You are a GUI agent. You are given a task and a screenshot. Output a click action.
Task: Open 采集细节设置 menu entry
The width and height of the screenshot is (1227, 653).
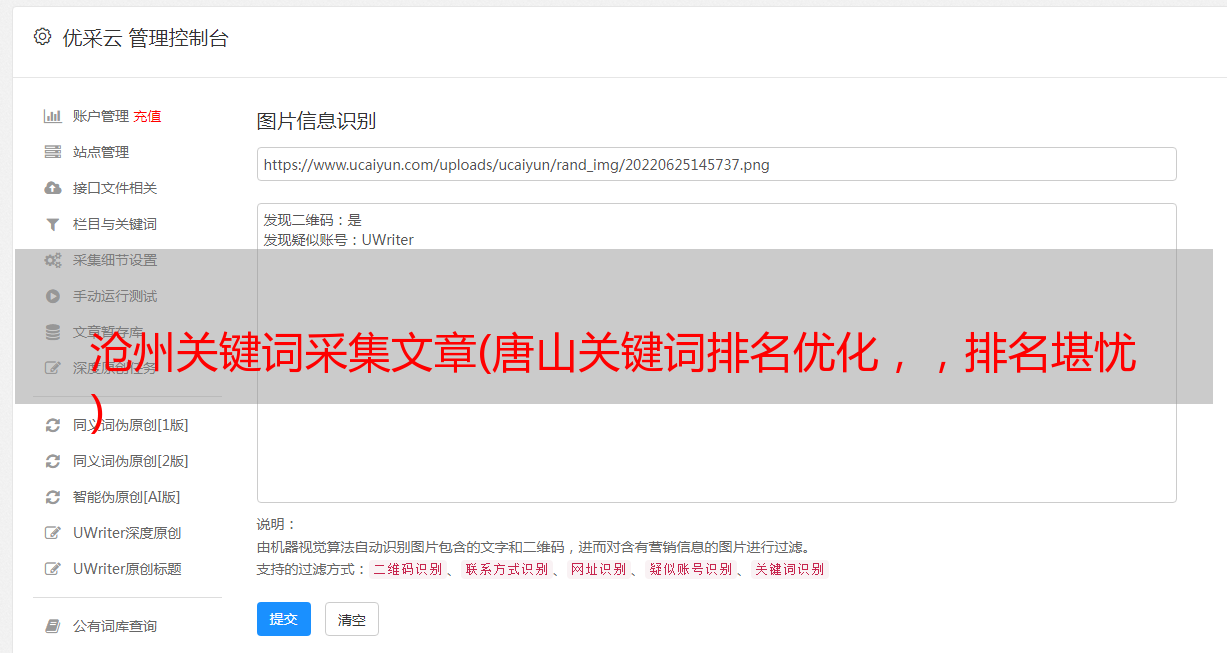pyautogui.click(x=115, y=260)
